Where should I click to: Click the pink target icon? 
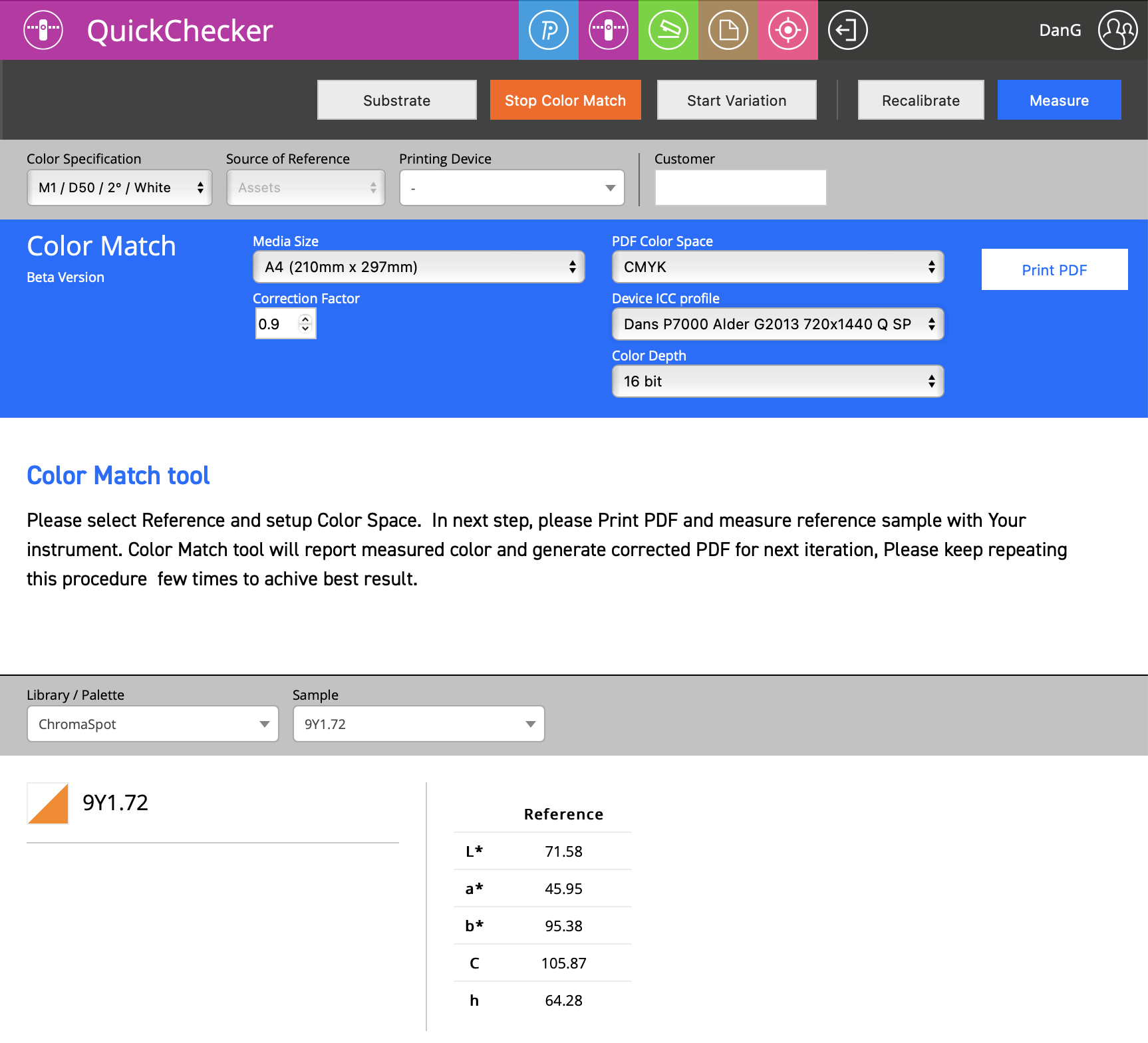coord(788,30)
